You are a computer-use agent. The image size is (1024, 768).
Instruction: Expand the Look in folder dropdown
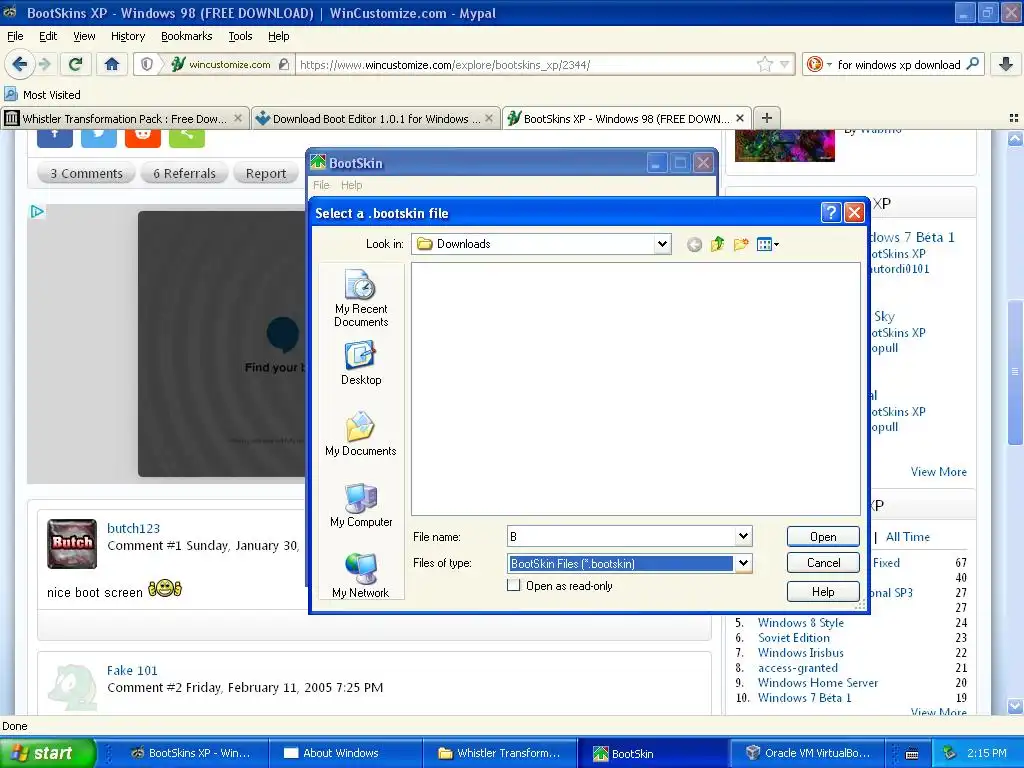pyautogui.click(x=662, y=244)
